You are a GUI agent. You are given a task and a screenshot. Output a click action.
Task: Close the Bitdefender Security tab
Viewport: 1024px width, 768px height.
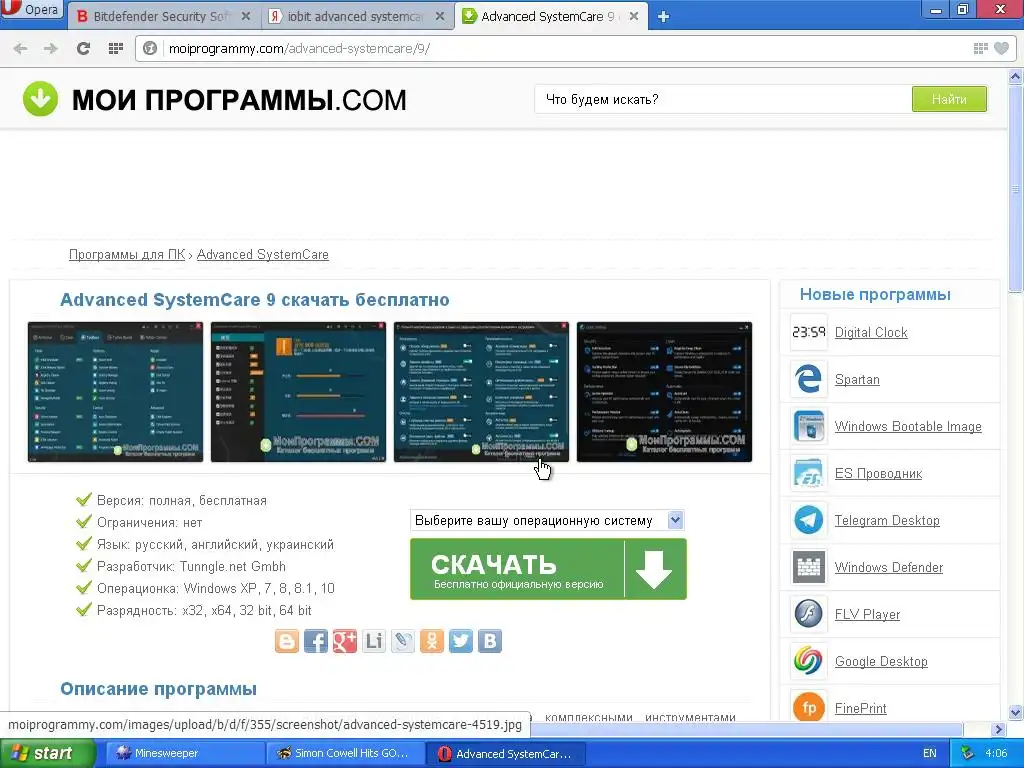[x=246, y=16]
